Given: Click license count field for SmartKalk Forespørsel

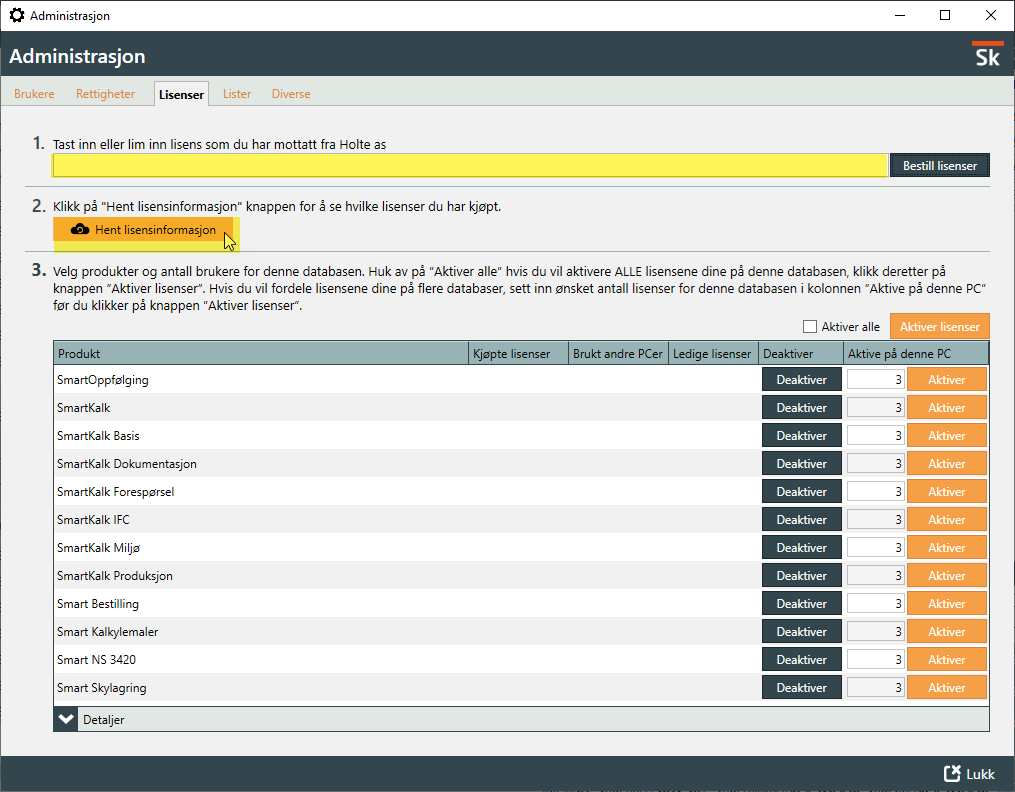Looking at the screenshot, I should 876,492.
